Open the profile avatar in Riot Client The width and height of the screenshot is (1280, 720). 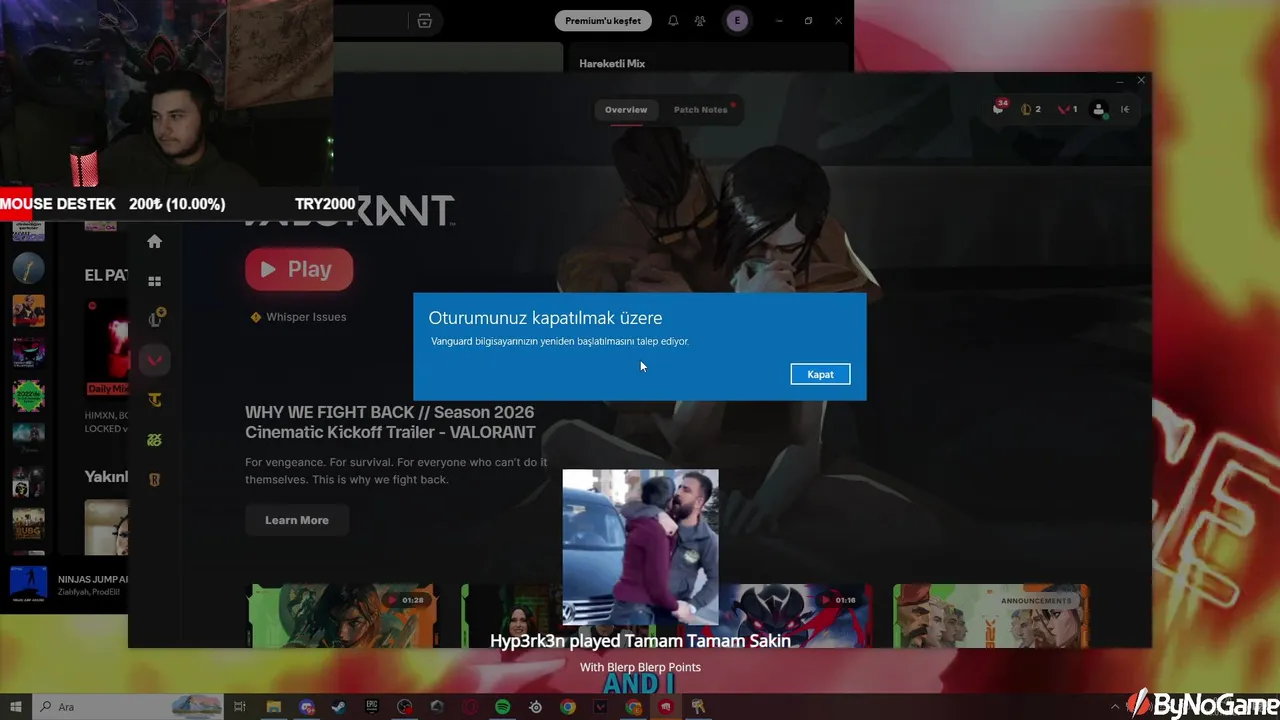point(1099,110)
